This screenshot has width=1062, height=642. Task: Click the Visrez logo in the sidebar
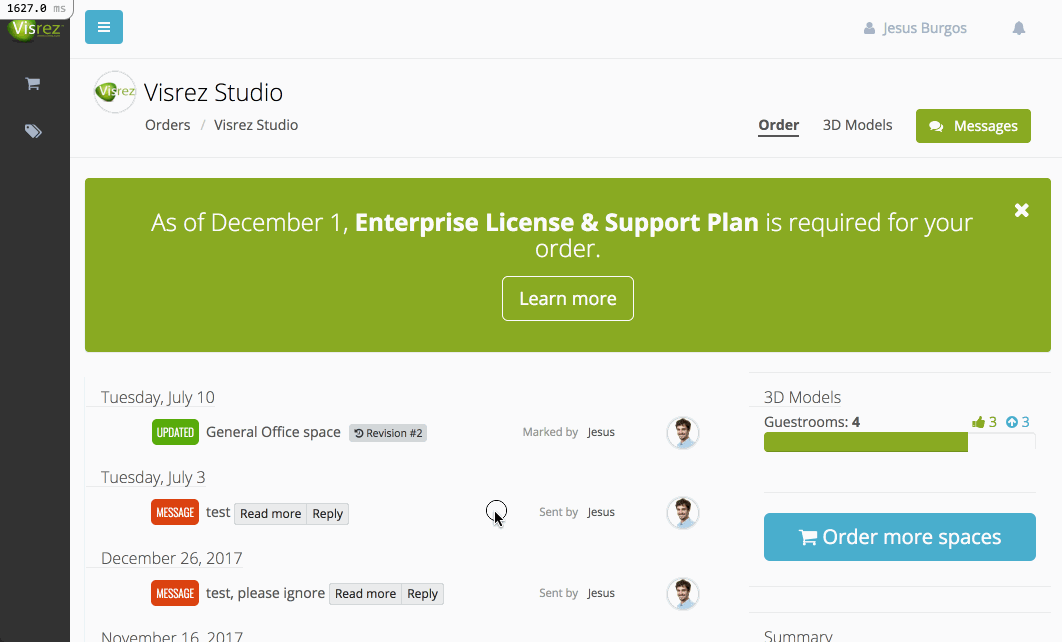[x=36, y=29]
